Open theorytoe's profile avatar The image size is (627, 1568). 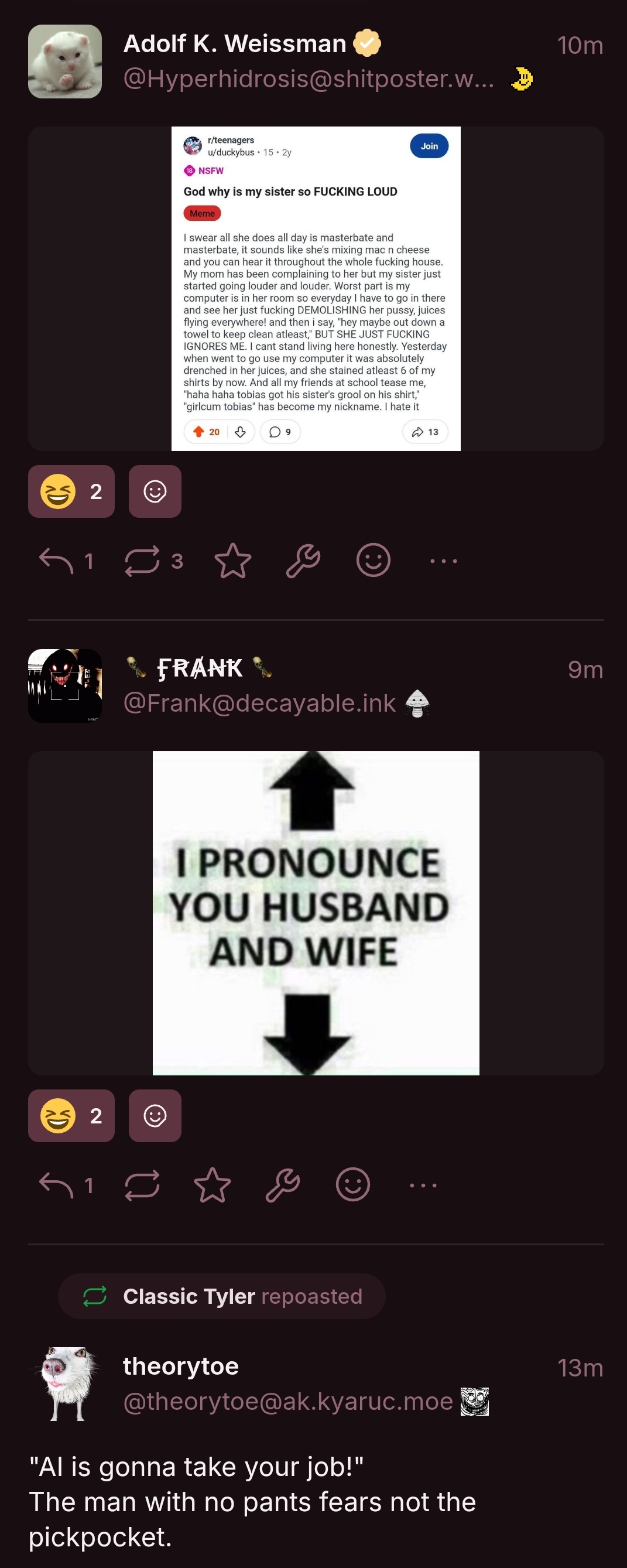65,1383
